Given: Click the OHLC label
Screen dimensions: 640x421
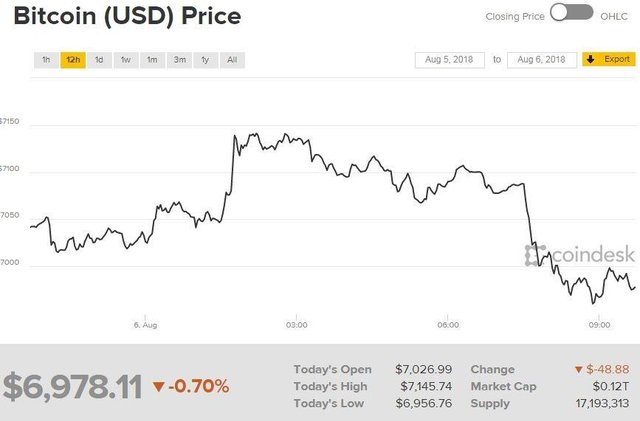Looking at the screenshot, I should [614, 15].
